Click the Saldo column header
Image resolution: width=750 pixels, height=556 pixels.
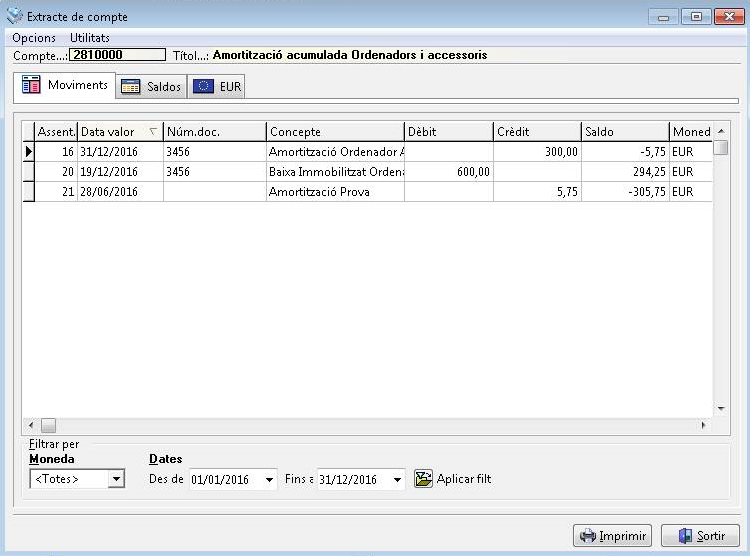point(625,132)
